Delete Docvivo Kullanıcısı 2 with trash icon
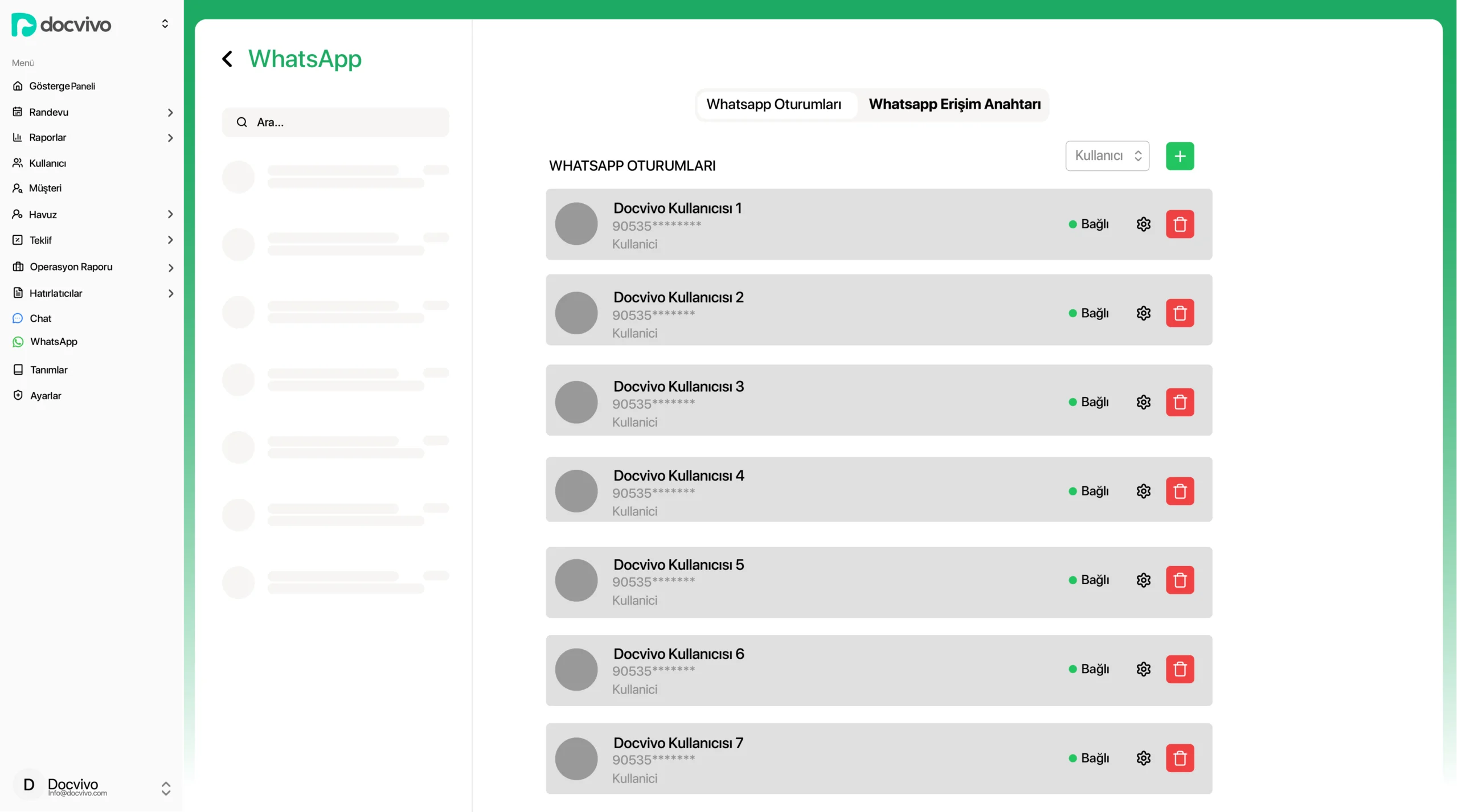Screen dimensions: 1458x812 1179,313
